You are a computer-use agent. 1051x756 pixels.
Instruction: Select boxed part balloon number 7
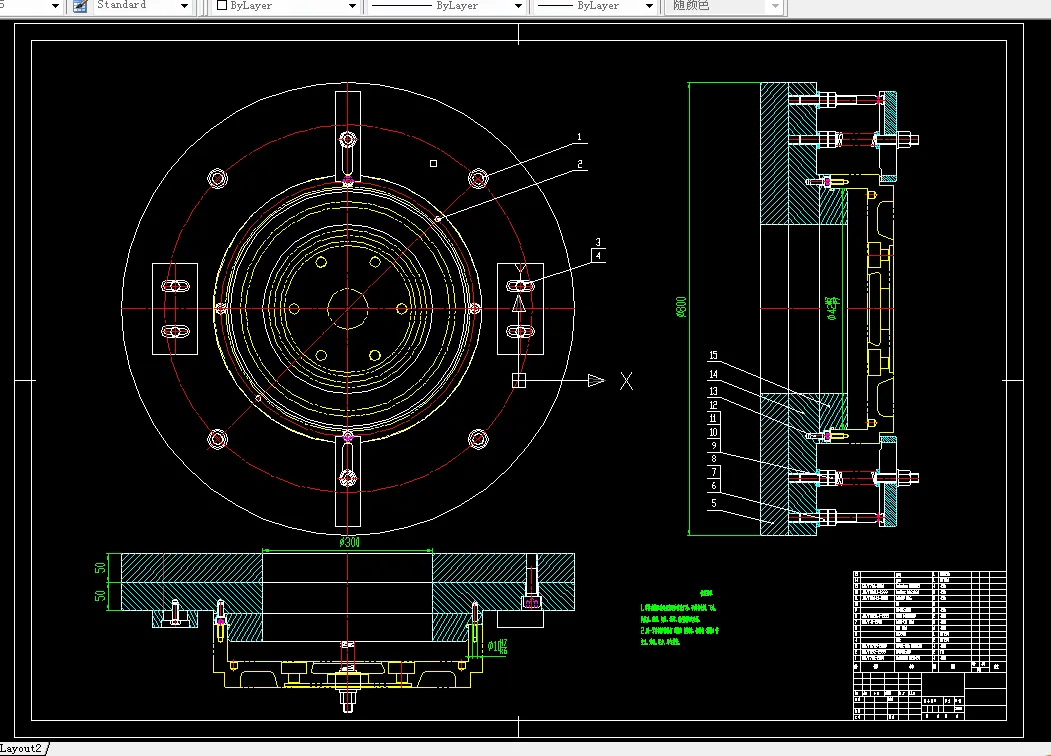point(713,472)
